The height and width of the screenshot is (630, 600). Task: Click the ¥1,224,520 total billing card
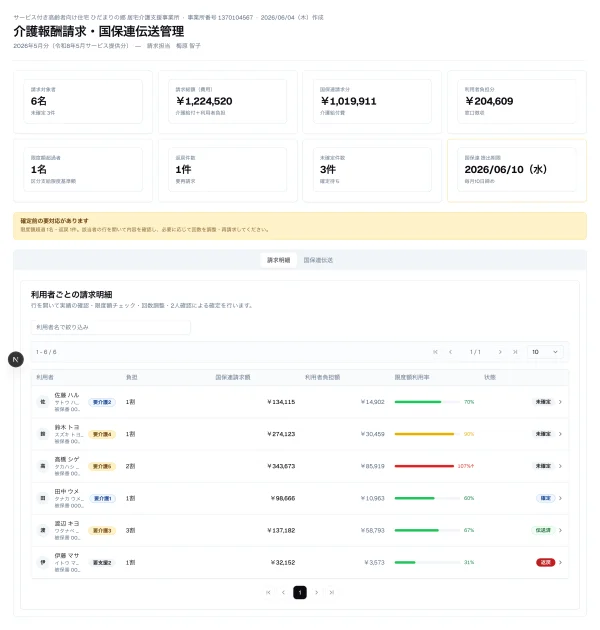(x=227, y=101)
